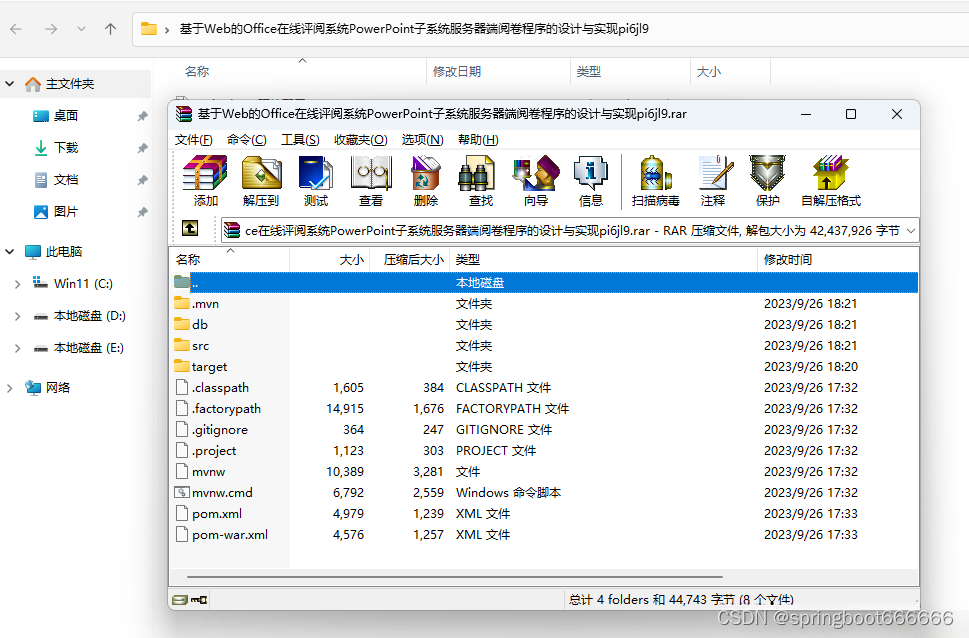Unpin 下载 from quick access
This screenshot has height=638, width=969.
point(142,148)
